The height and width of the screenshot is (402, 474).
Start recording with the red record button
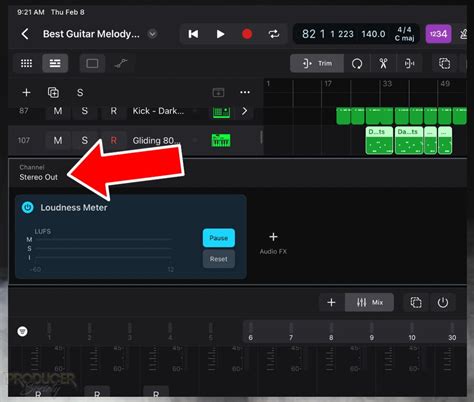tap(247, 34)
